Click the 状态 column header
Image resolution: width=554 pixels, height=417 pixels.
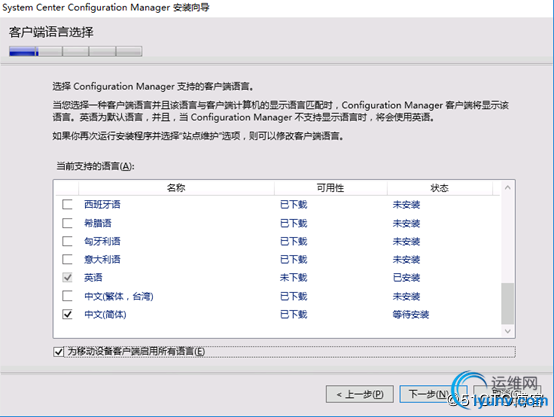[440, 188]
